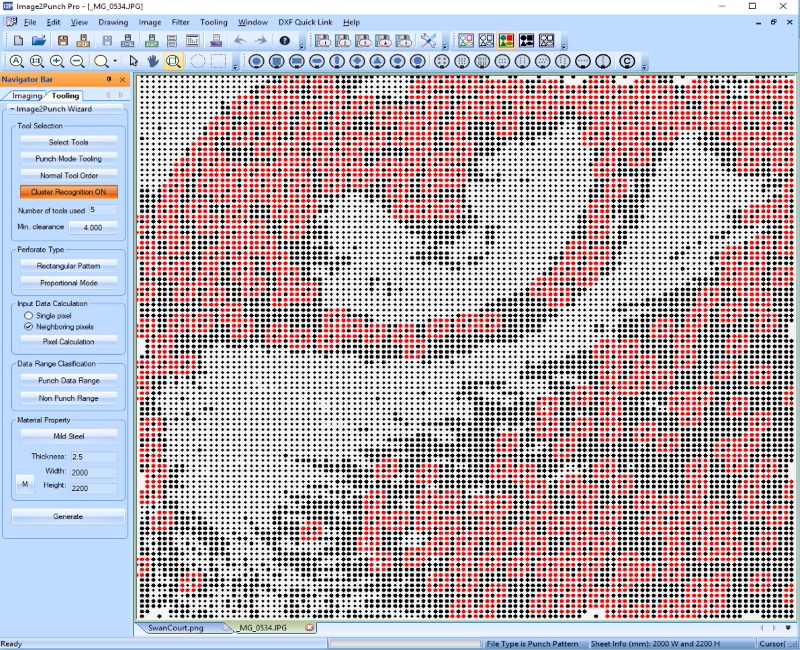The width and height of the screenshot is (800, 650).
Task: Click the Generate button
Action: pyautogui.click(x=68, y=516)
